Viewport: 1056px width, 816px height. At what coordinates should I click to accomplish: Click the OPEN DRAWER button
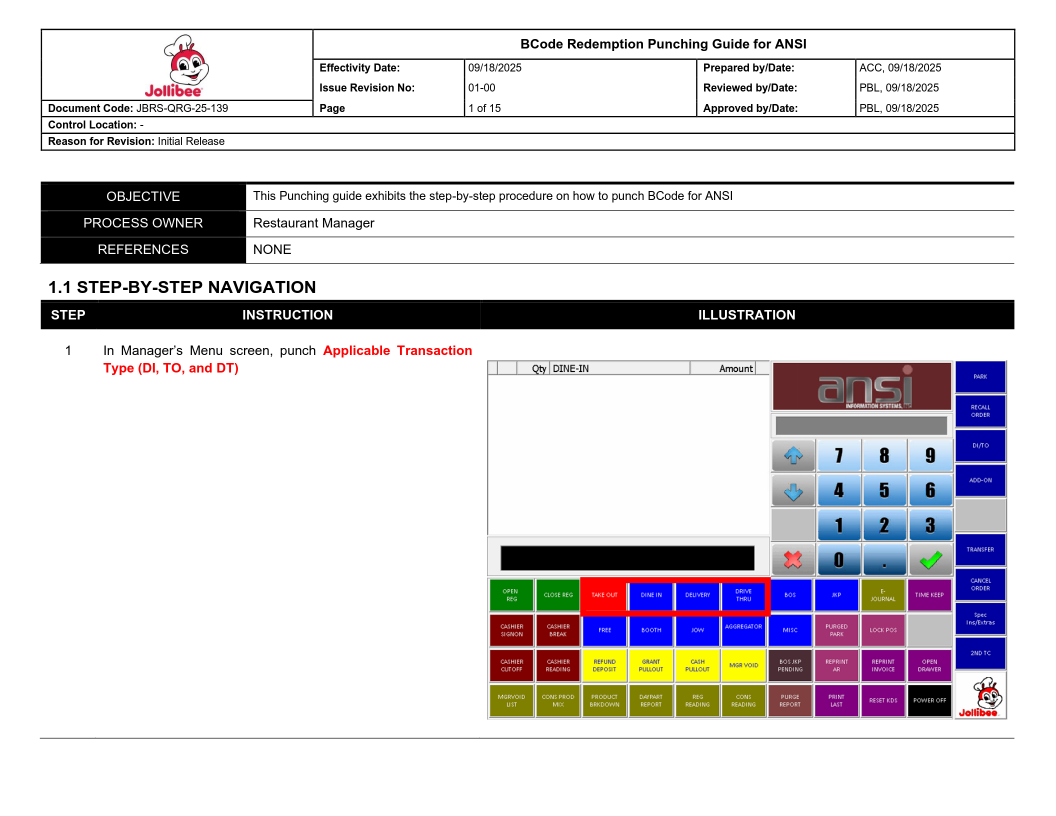coord(929,665)
